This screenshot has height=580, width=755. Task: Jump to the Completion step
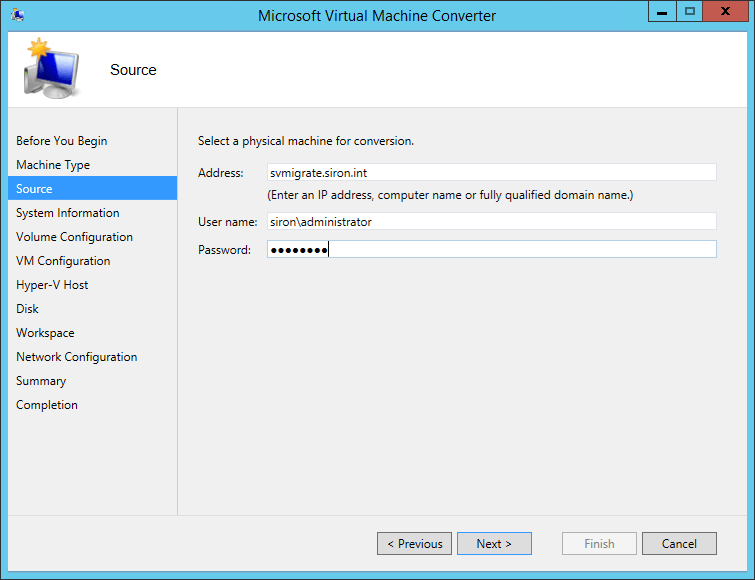point(47,405)
